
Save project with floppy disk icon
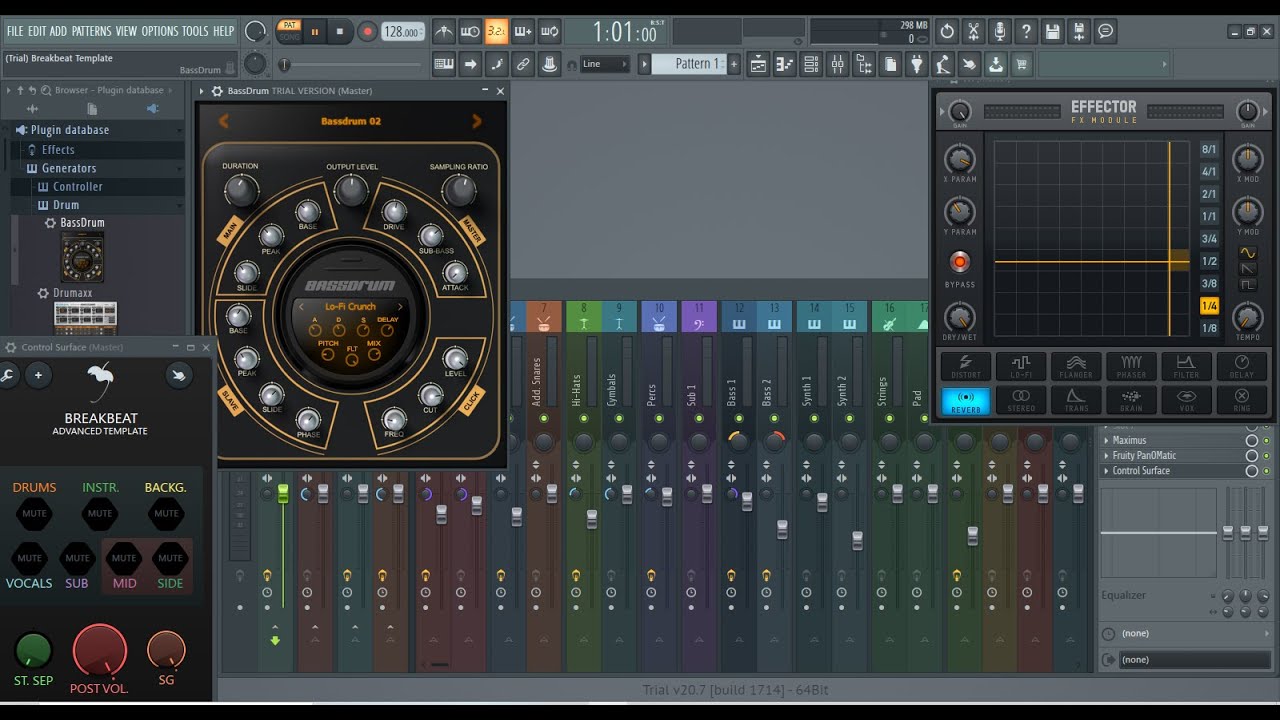tap(1052, 31)
